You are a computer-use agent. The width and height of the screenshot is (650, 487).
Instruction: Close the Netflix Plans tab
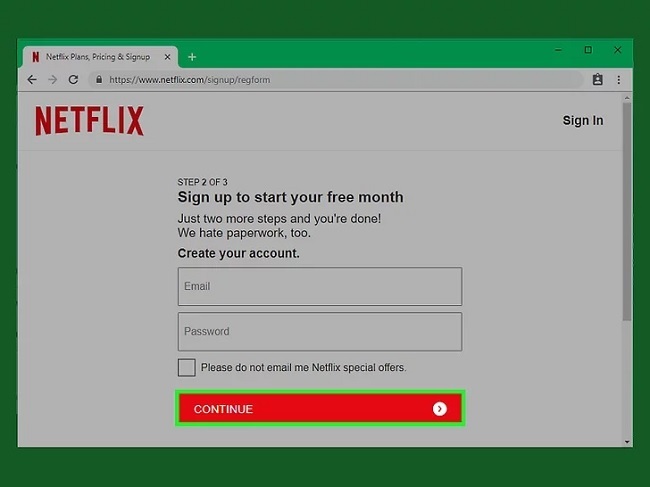pos(168,57)
